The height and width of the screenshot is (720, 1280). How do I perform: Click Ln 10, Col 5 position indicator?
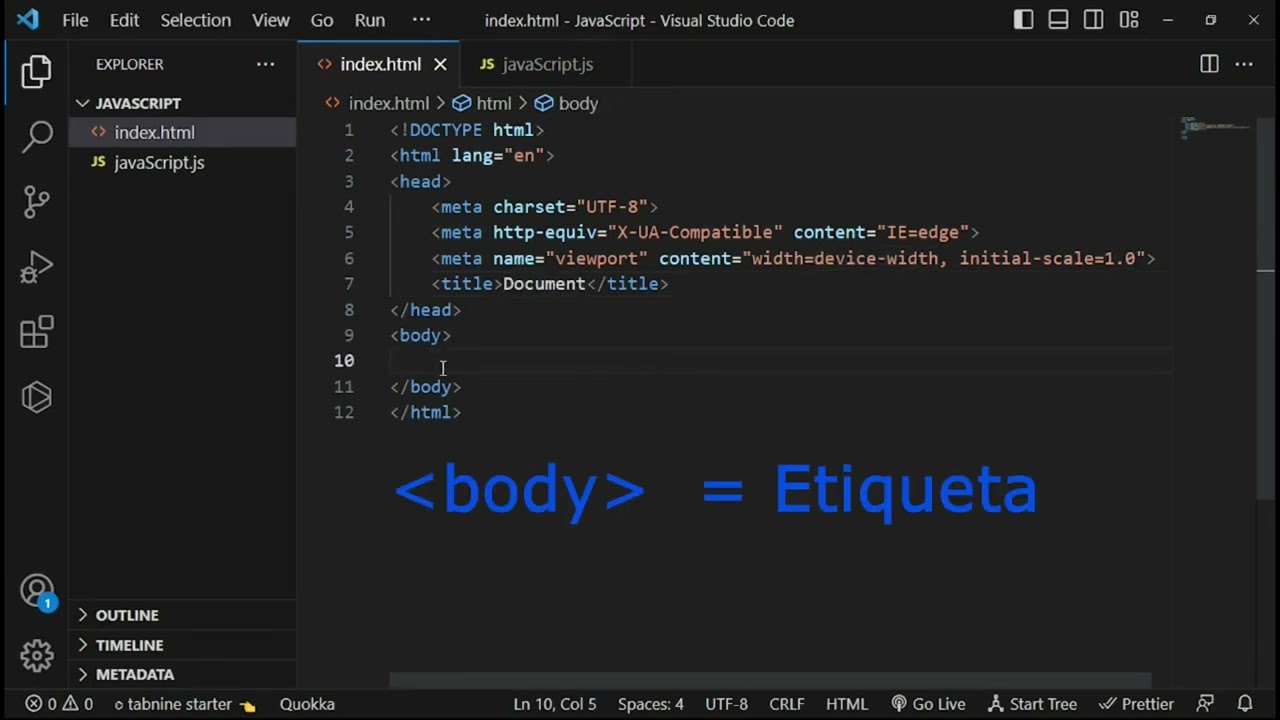pyautogui.click(x=555, y=704)
